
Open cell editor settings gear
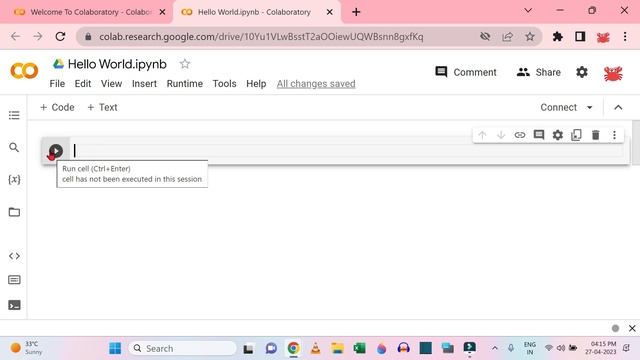(x=558, y=135)
